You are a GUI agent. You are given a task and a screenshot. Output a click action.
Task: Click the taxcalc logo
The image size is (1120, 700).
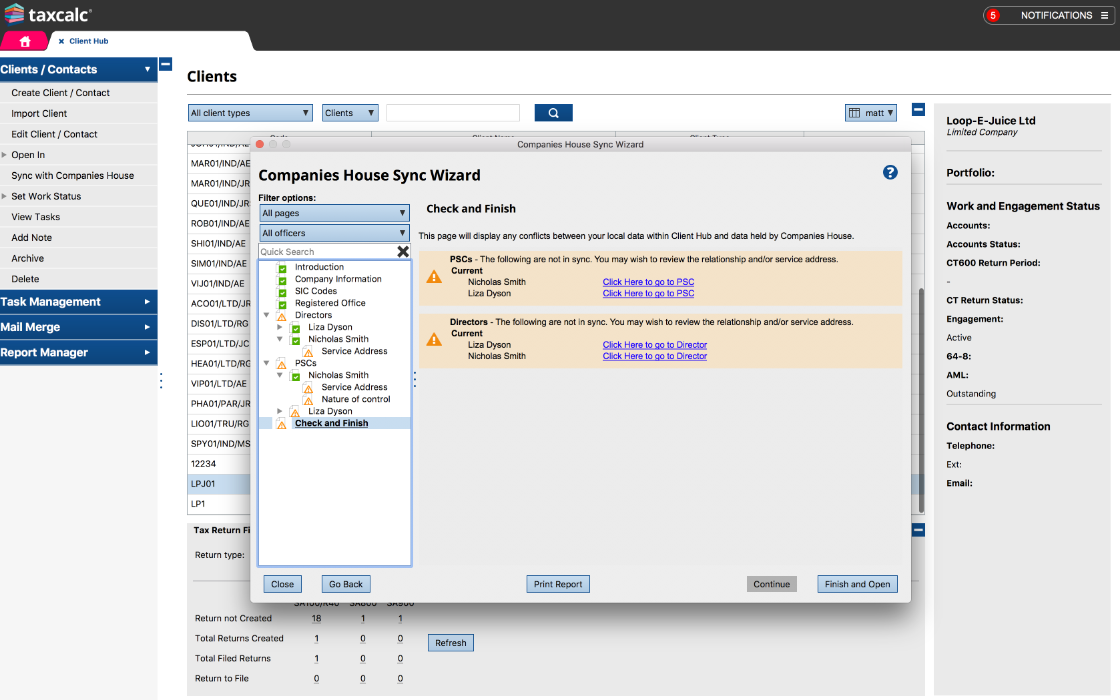tap(47, 14)
